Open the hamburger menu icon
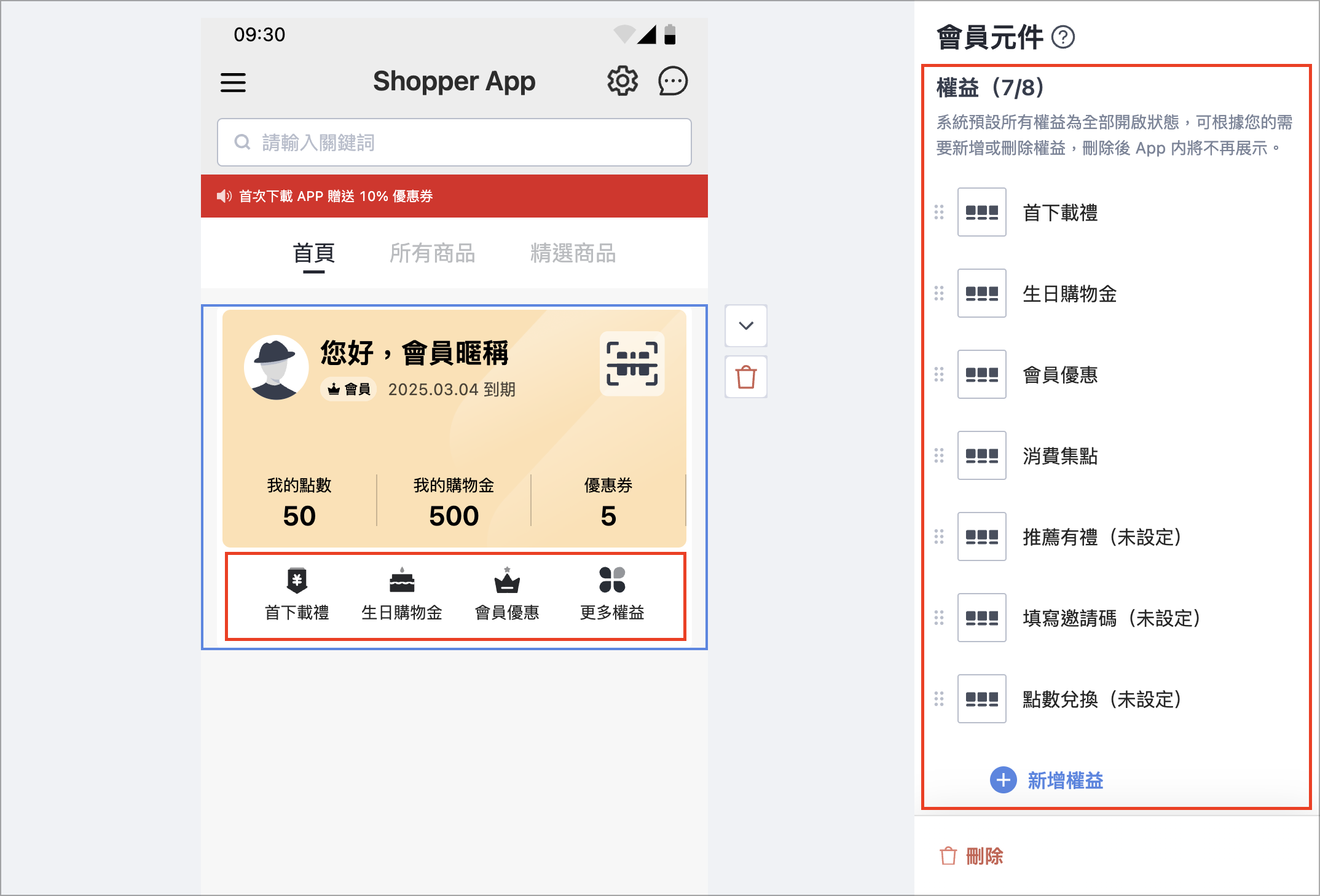The width and height of the screenshot is (1320, 896). (233, 82)
